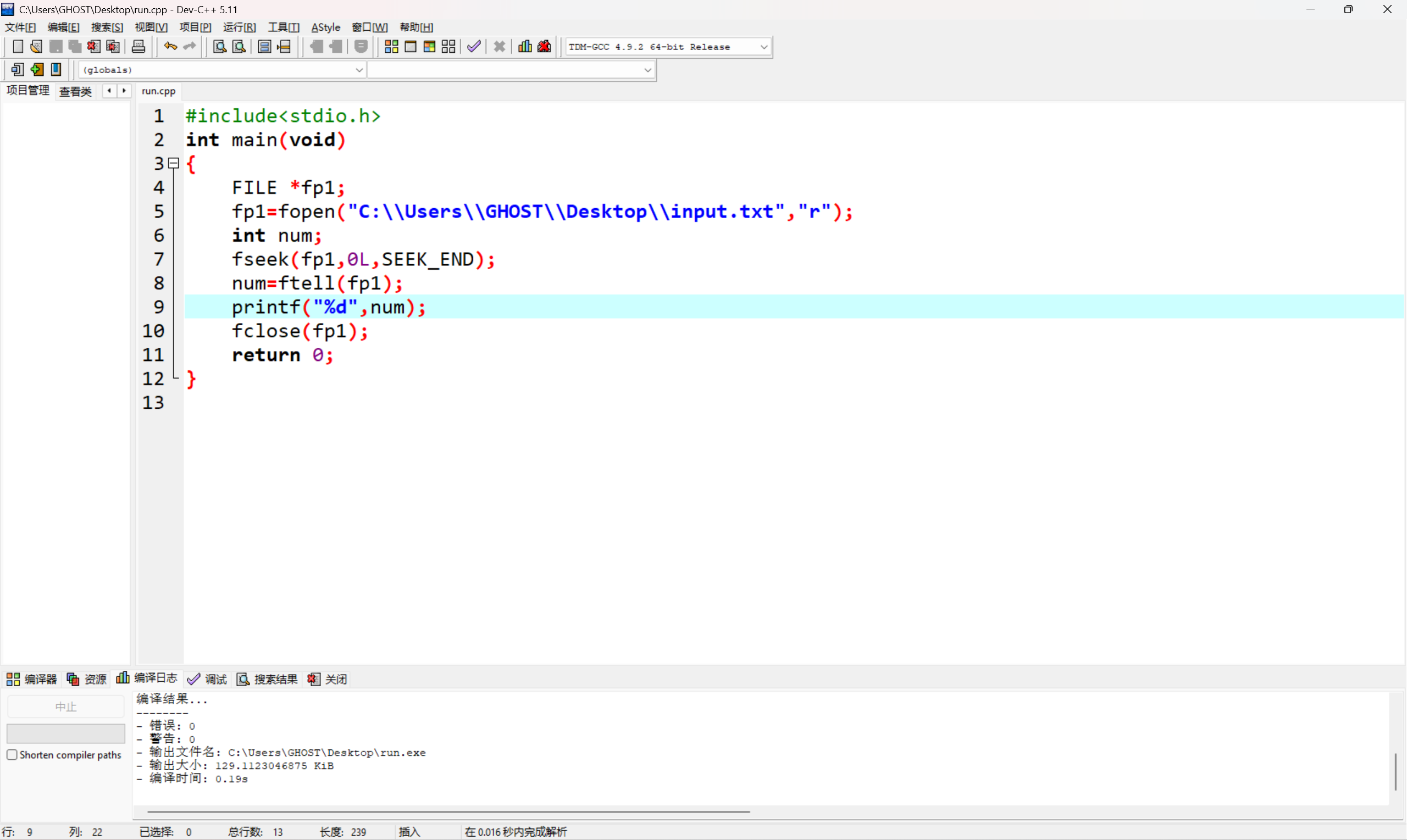The height and width of the screenshot is (840, 1407).
Task: Click the Undo arrow icon
Action: (x=170, y=46)
